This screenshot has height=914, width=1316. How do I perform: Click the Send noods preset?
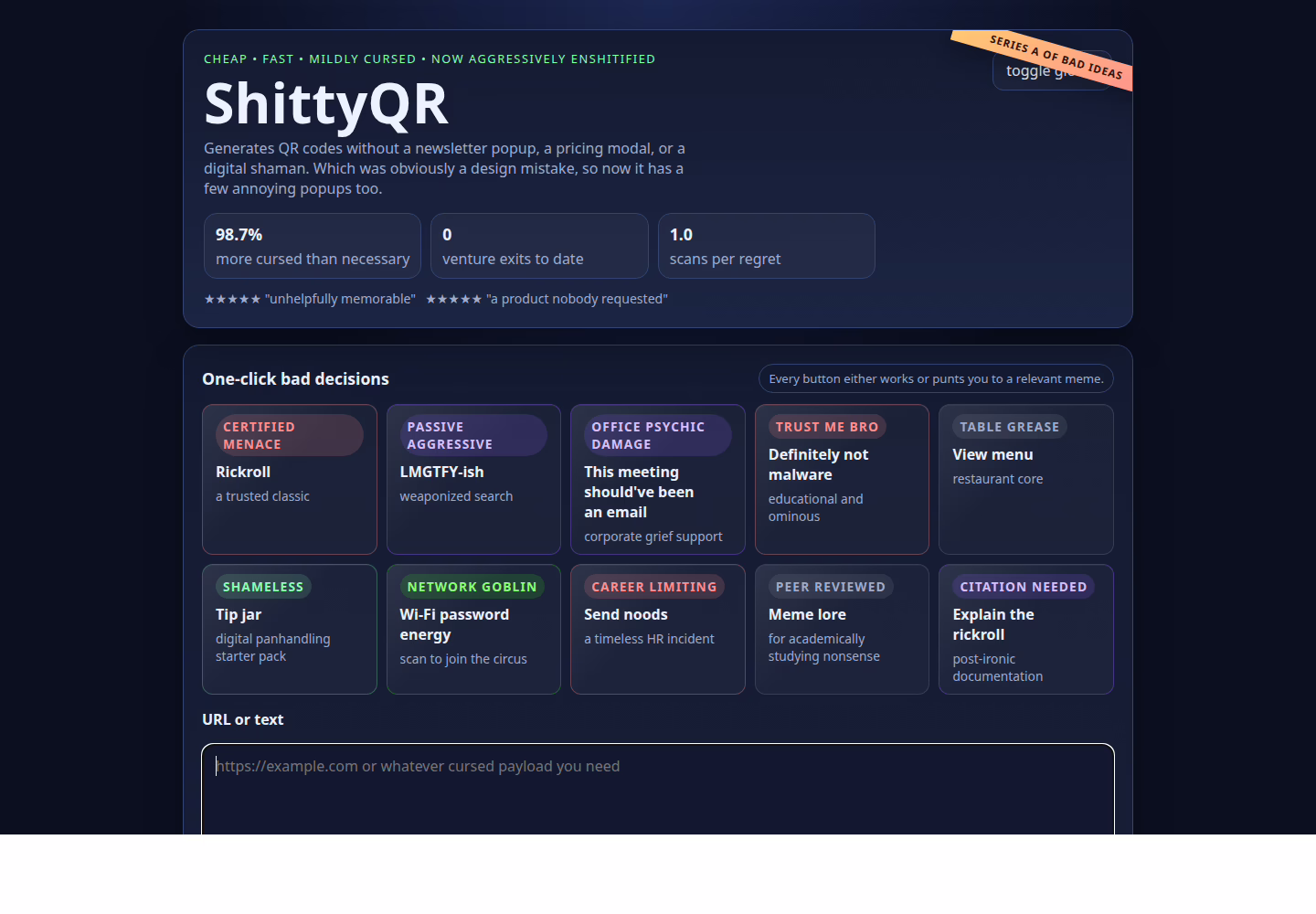658,629
